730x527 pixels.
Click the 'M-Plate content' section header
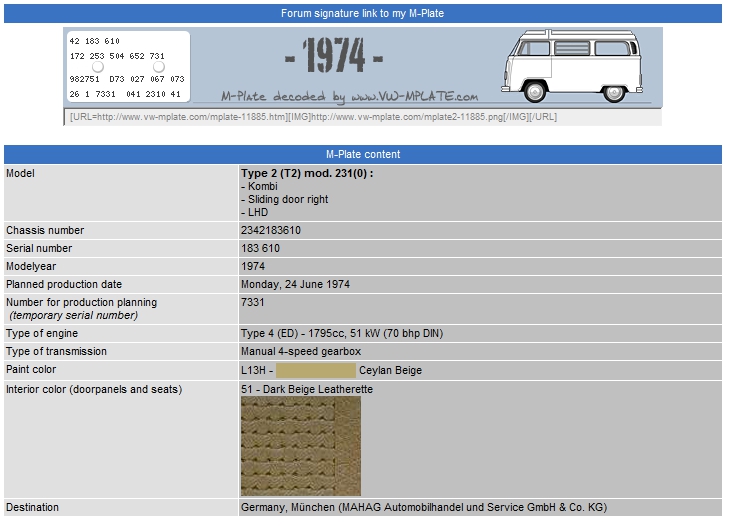click(x=362, y=155)
